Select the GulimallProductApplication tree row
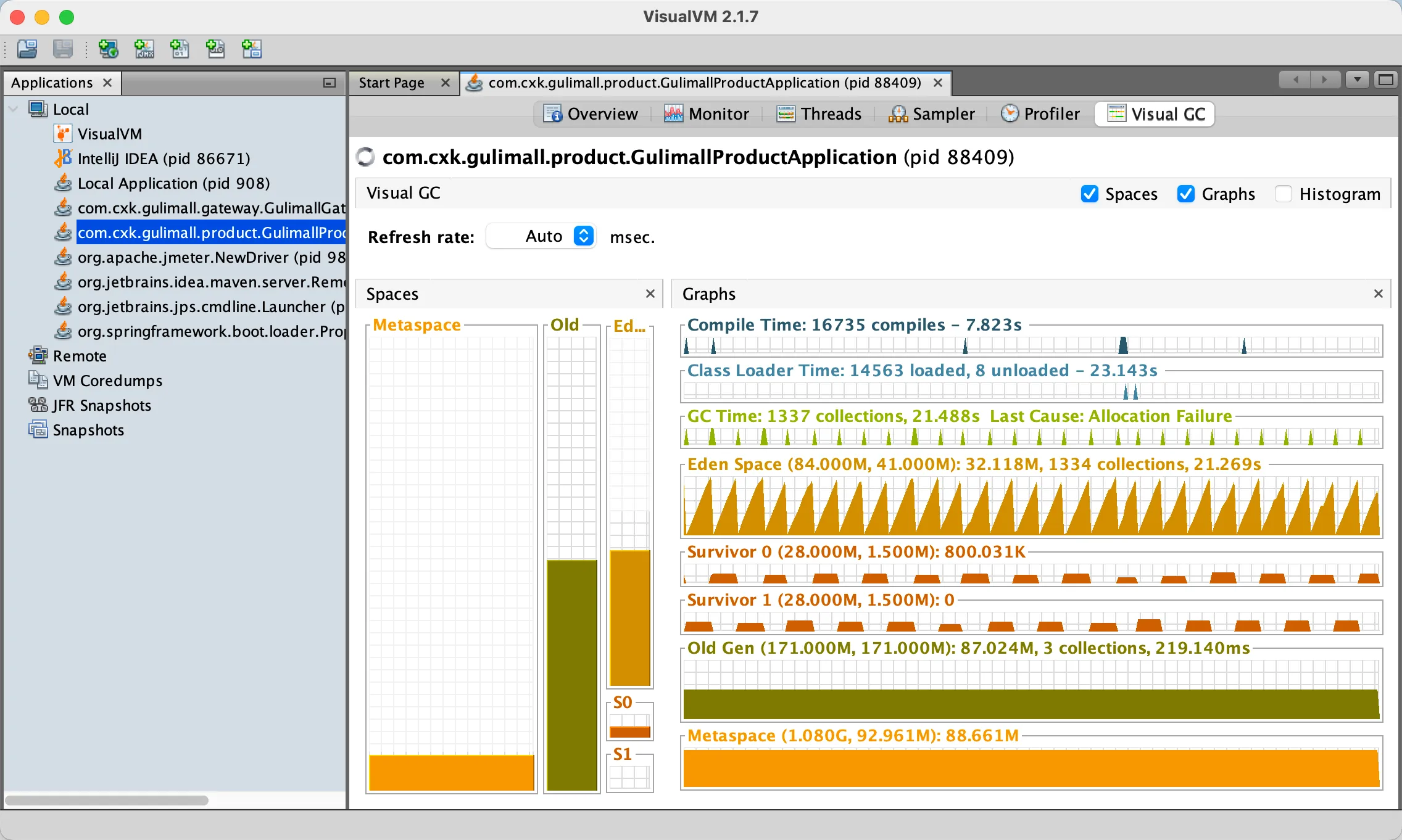 pyautogui.click(x=211, y=233)
